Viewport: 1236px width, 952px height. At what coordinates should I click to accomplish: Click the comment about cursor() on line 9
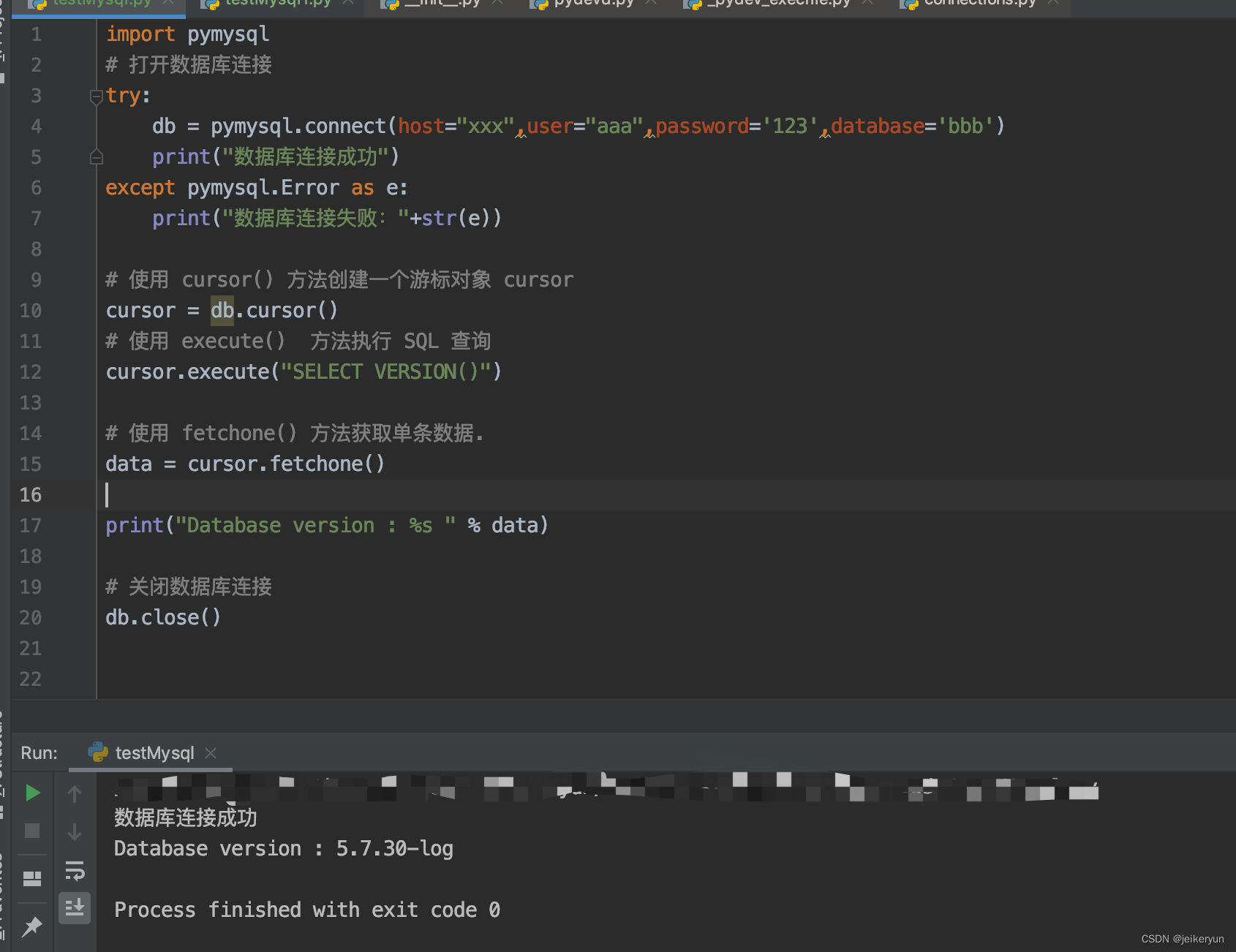tap(340, 280)
